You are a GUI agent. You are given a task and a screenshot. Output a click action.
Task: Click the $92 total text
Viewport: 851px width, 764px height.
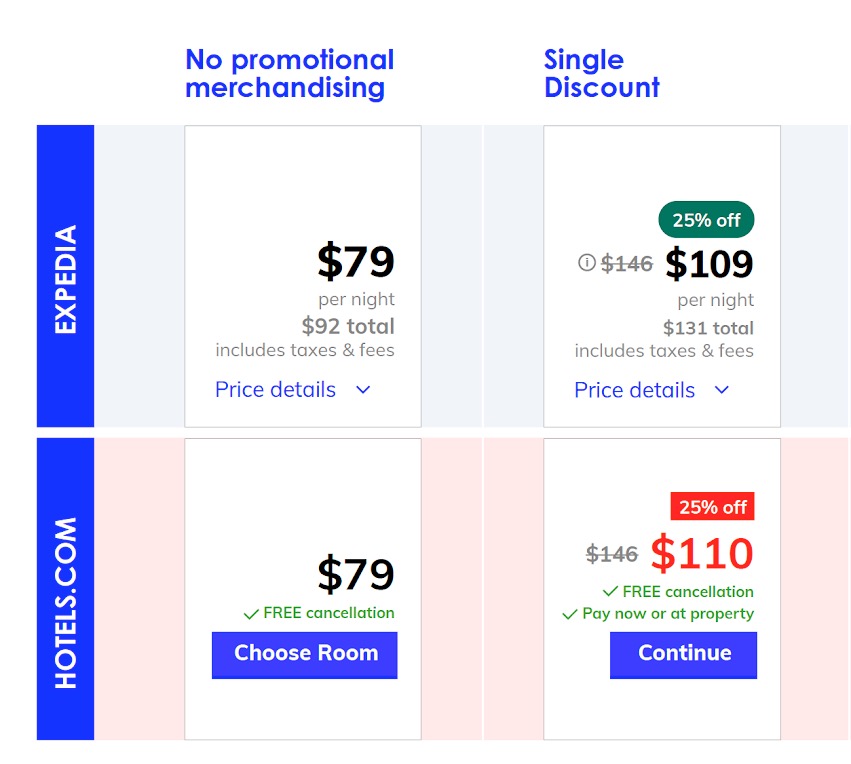[348, 326]
